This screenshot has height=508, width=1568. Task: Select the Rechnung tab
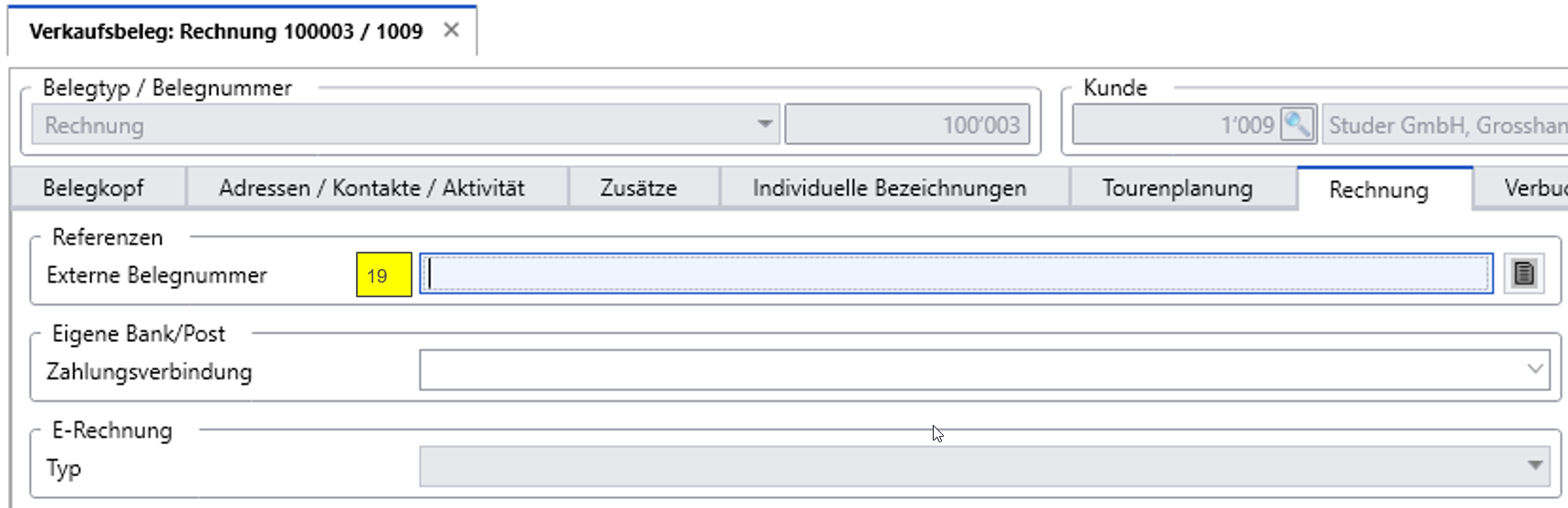tap(1378, 189)
